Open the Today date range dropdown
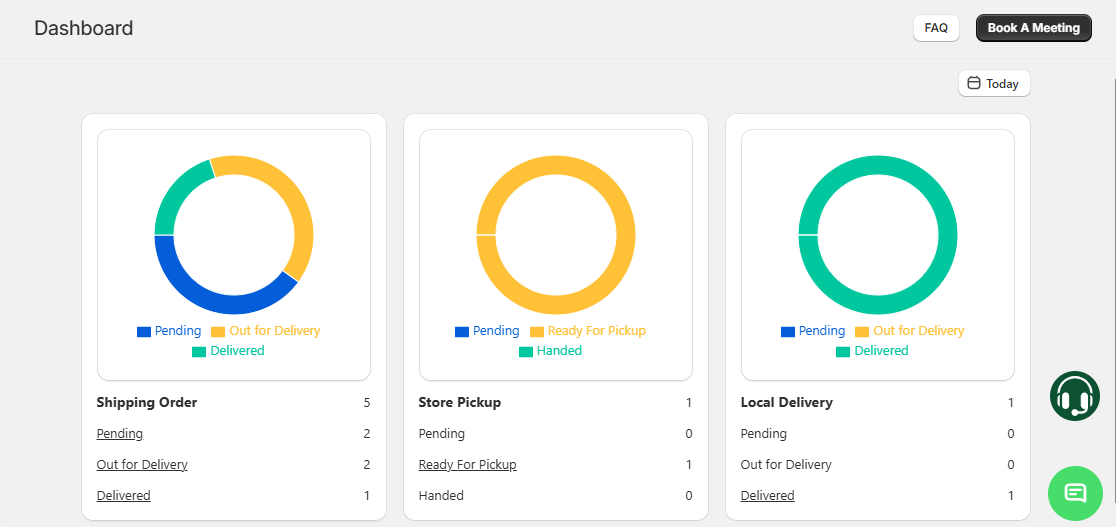1116x527 pixels. (994, 84)
